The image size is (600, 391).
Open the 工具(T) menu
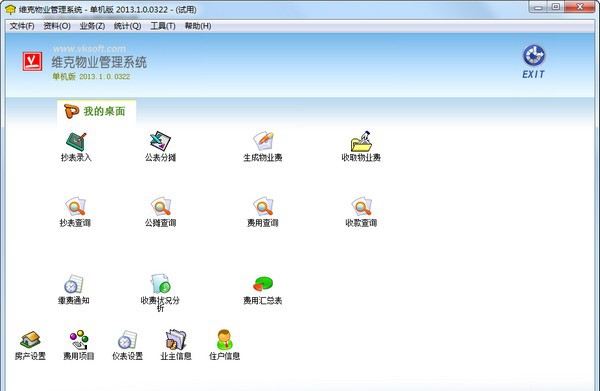tap(163, 26)
